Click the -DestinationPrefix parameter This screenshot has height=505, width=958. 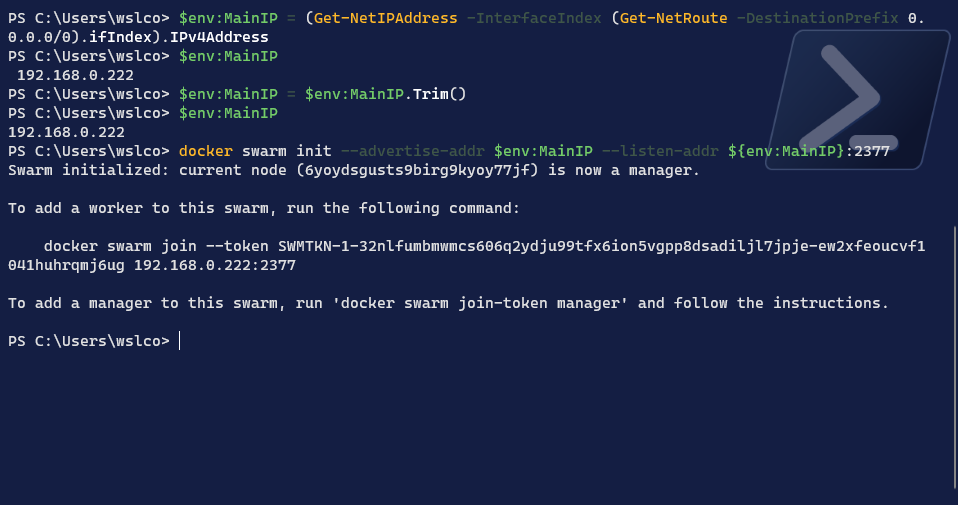coord(817,18)
